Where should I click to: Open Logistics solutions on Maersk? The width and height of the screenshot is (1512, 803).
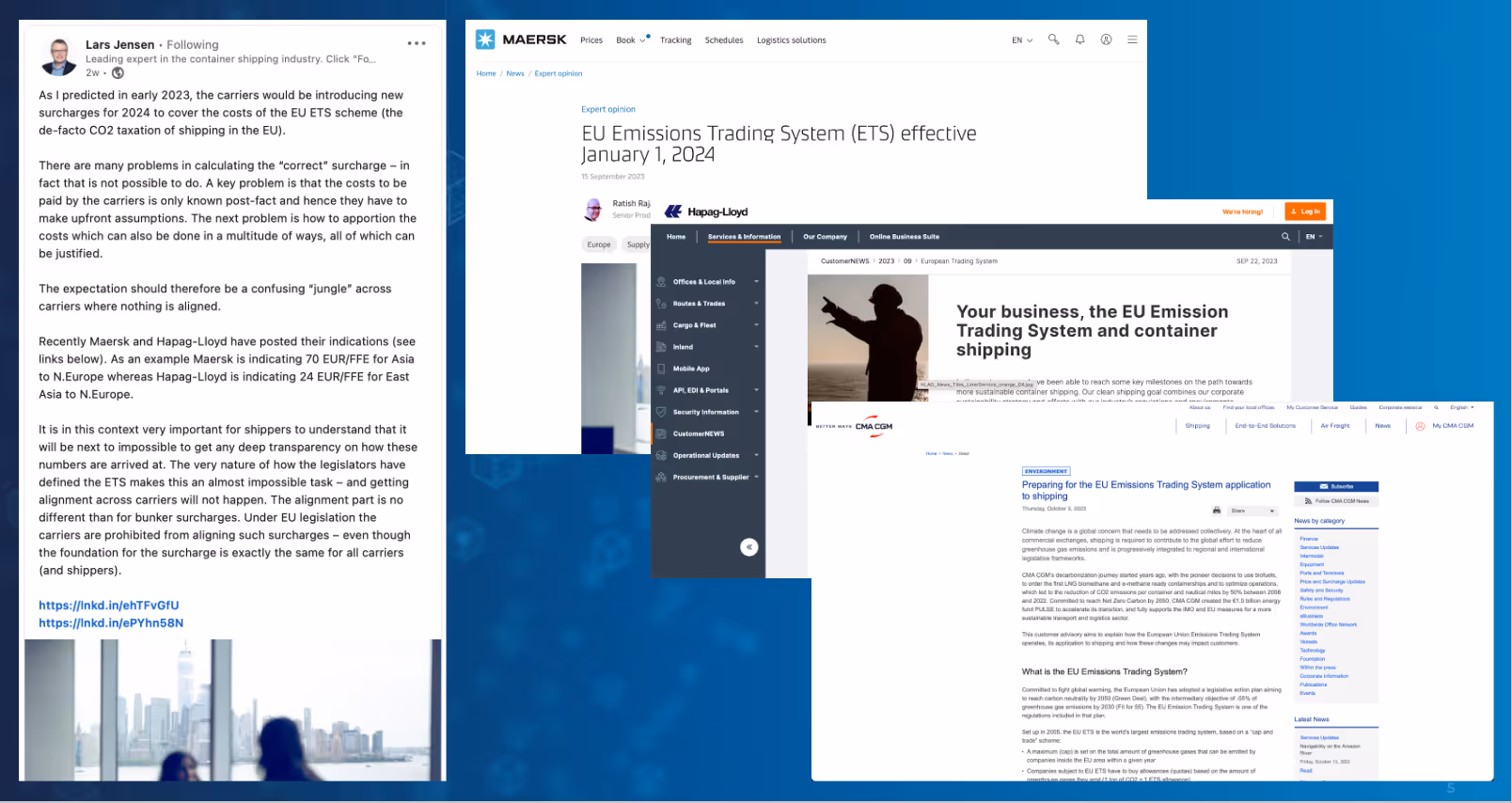pyautogui.click(x=792, y=40)
